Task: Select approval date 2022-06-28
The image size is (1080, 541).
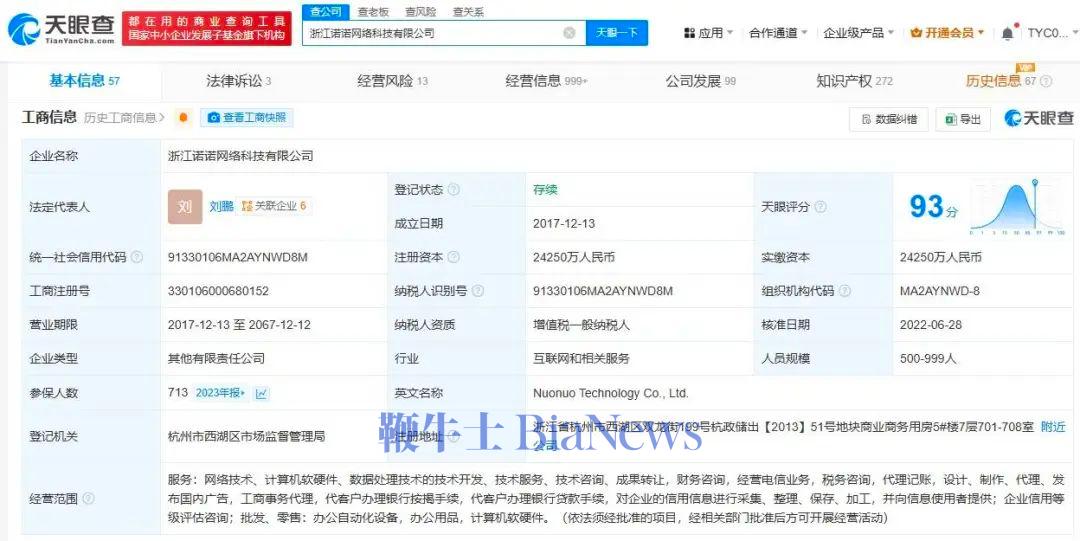Action: tap(931, 325)
